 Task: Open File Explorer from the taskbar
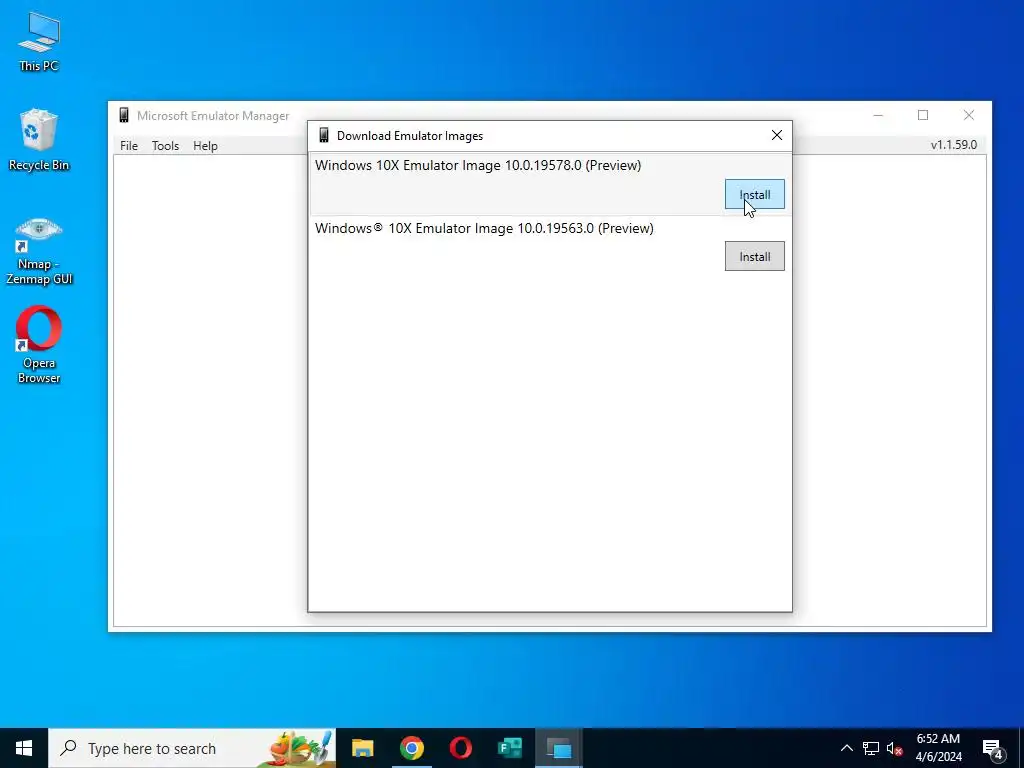click(x=362, y=748)
